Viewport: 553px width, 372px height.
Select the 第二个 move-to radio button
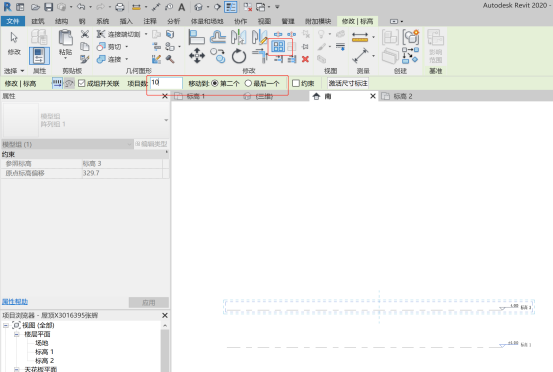click(215, 83)
